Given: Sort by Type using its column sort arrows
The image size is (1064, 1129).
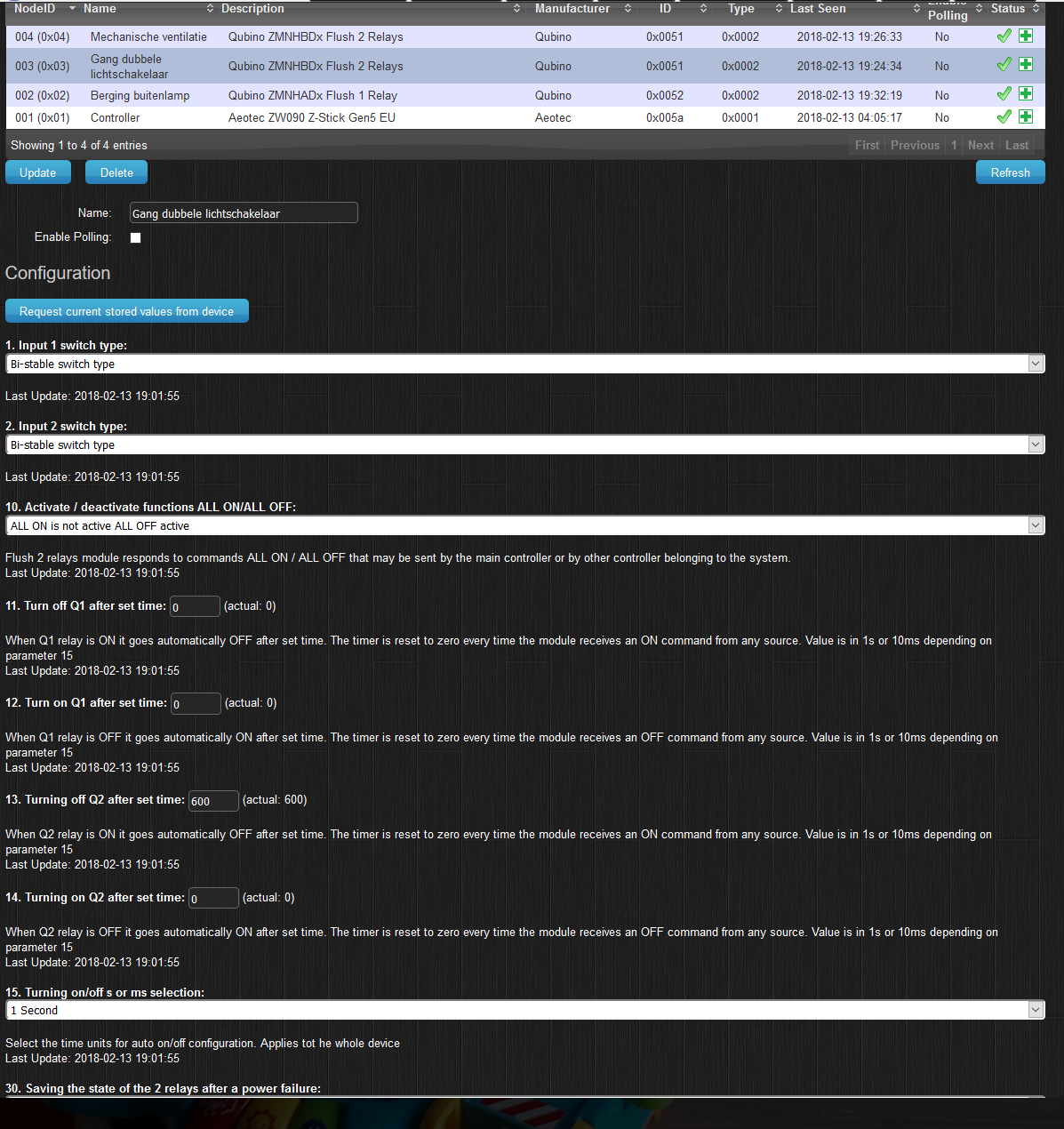Looking at the screenshot, I should pos(779,8).
